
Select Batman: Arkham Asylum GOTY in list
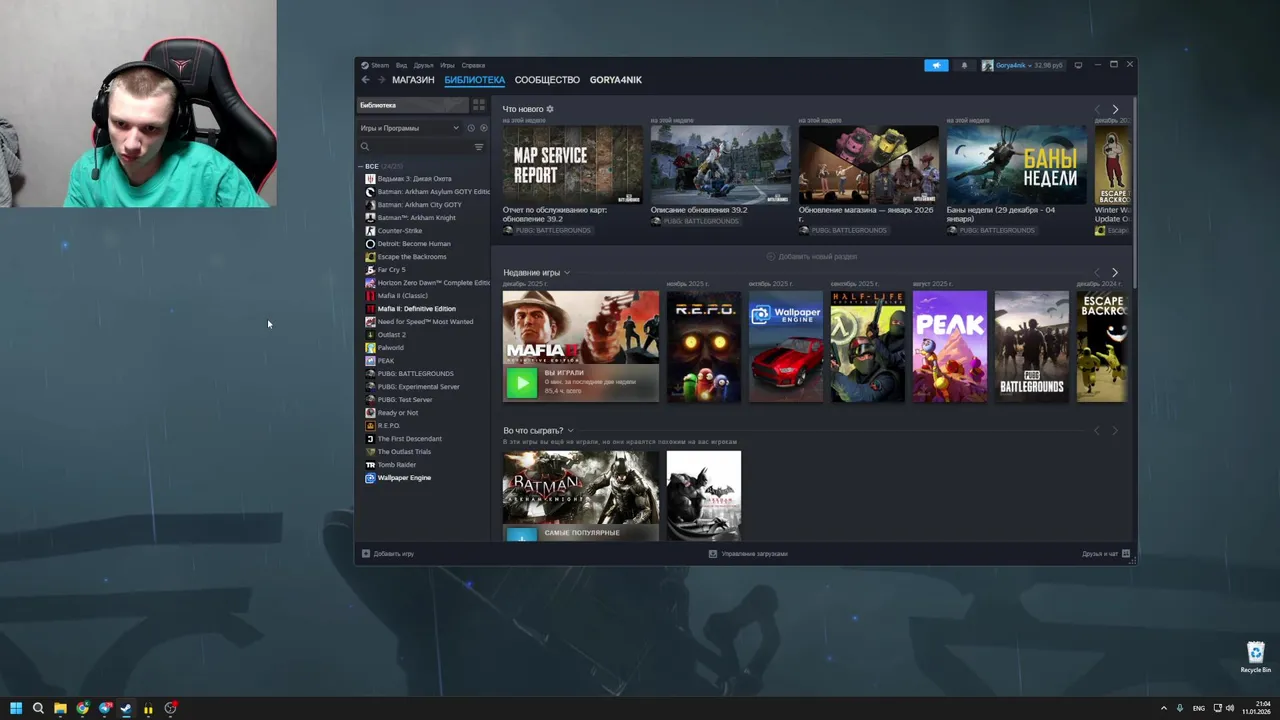tap(426, 192)
